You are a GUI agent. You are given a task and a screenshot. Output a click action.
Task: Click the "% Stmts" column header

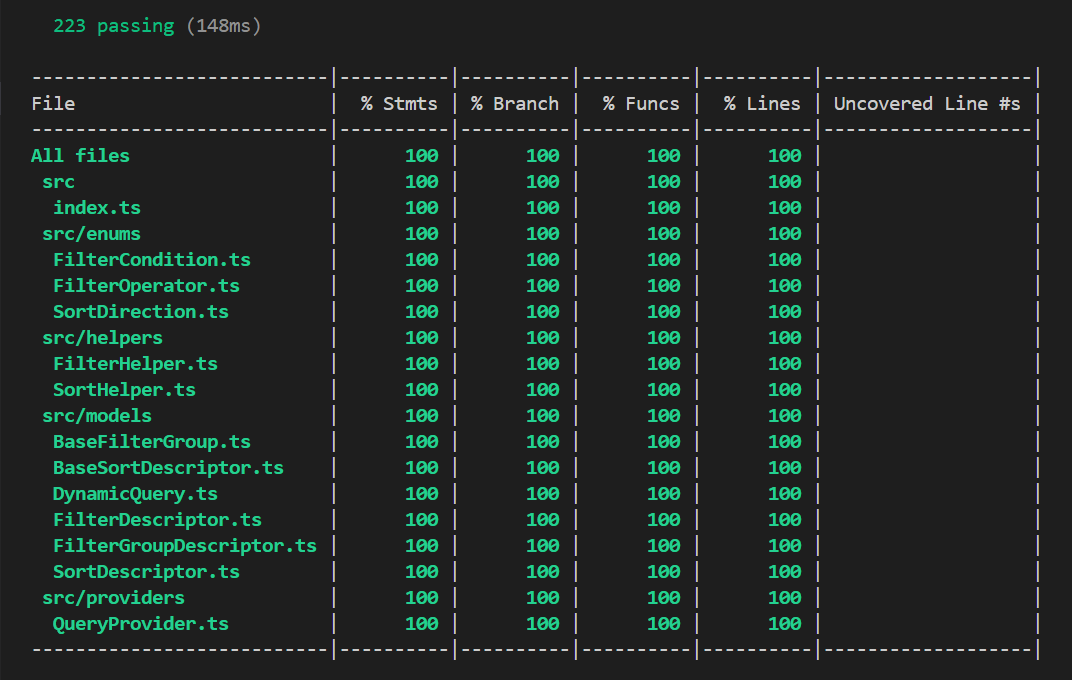(x=399, y=104)
